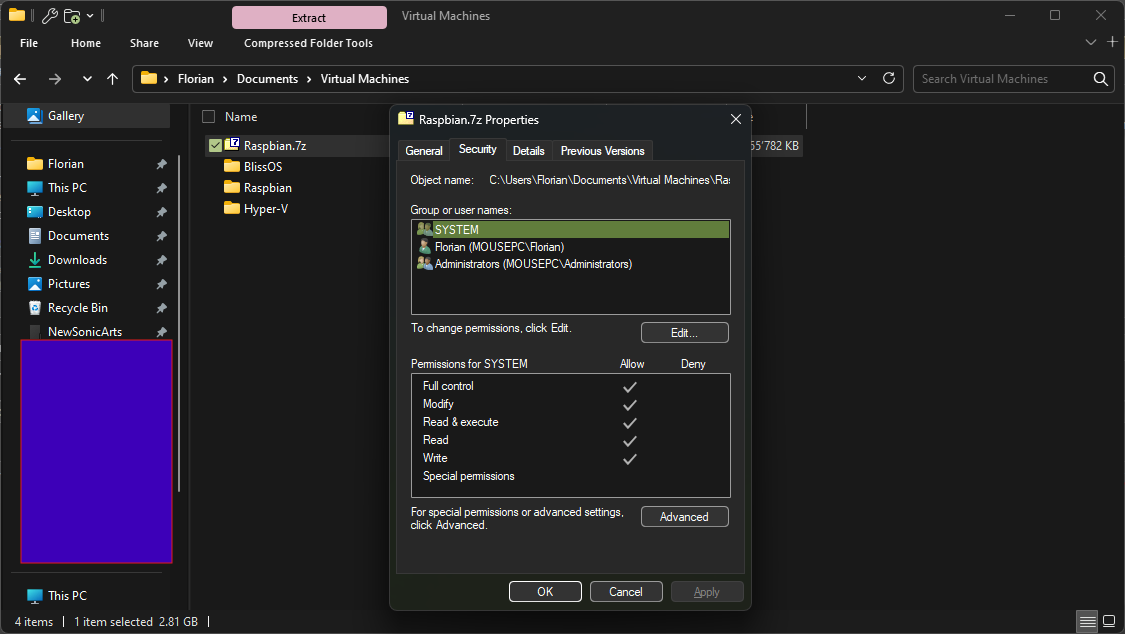
Task: Open Gallery in the navigation pane
Action: tap(65, 116)
